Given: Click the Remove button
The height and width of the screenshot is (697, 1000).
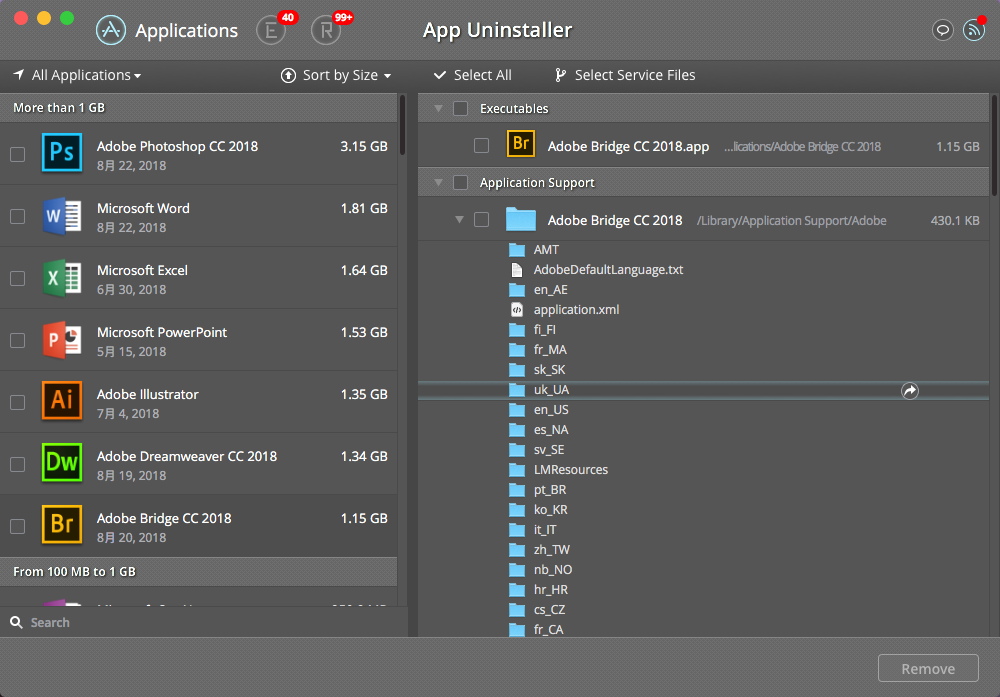Looking at the screenshot, I should tap(928, 668).
